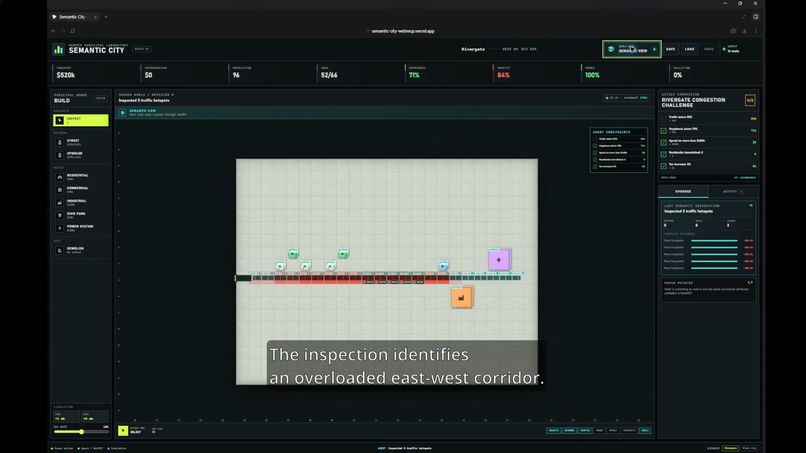The height and width of the screenshot is (453, 806).
Task: Click the small button beside Build heading
Action: point(101,98)
